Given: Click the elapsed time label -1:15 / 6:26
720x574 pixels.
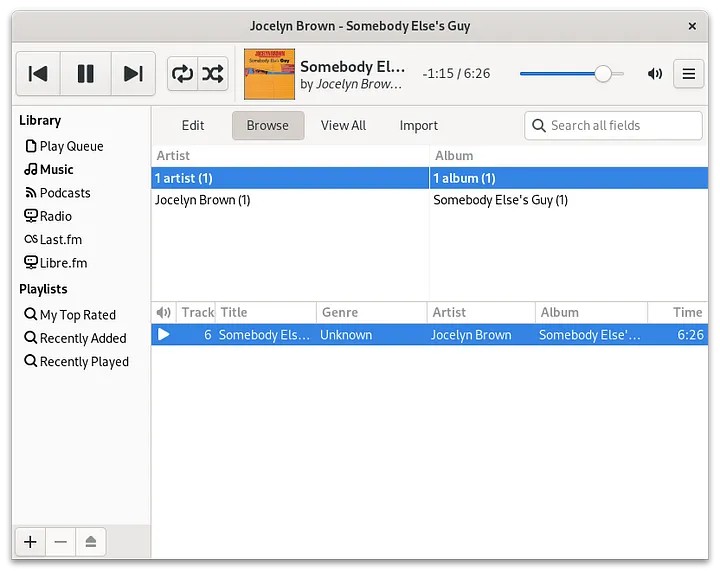Looking at the screenshot, I should click(x=456, y=73).
